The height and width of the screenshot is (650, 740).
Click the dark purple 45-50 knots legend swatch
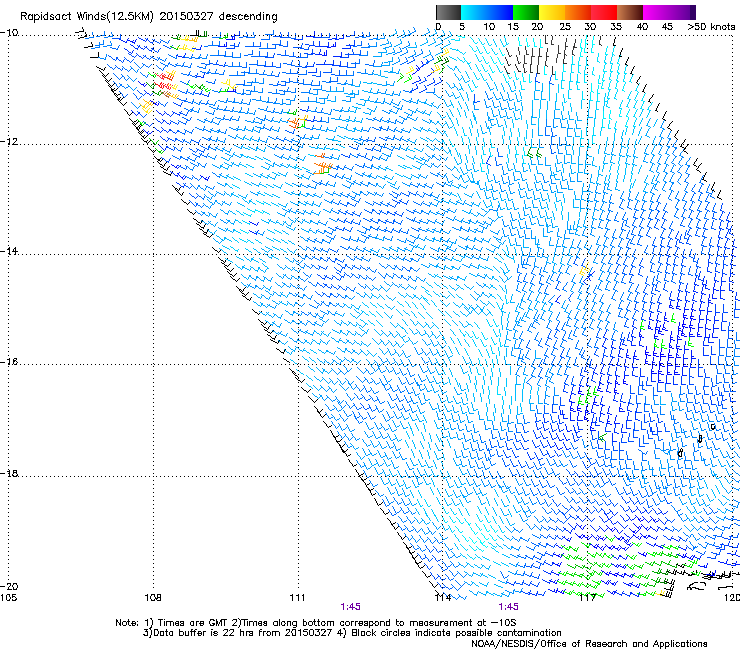tap(682, 12)
